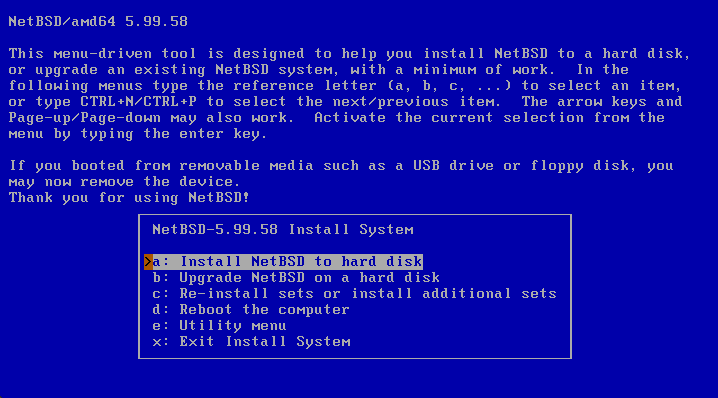Click the 'NetBSD-5.99.58 Install System' menu title
Image resolution: width=718 pixels, height=398 pixels.
tap(283, 229)
